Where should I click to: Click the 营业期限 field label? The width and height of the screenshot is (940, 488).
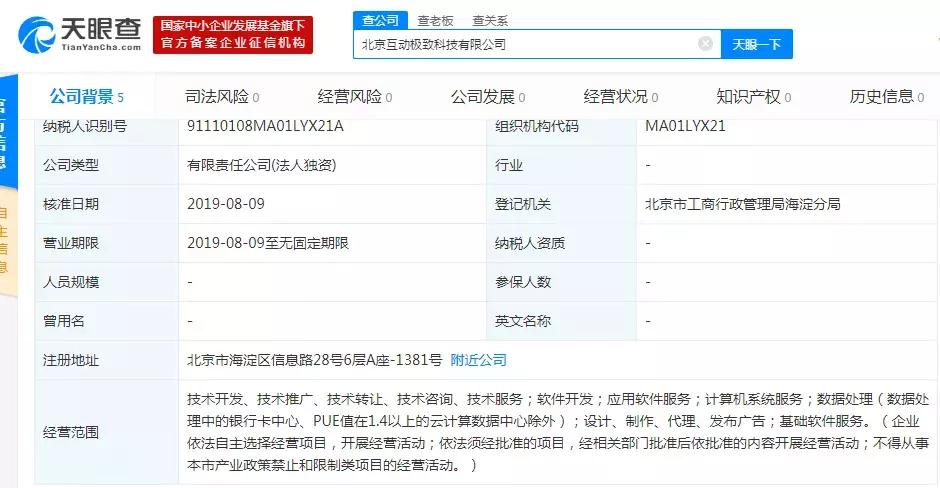71,243
